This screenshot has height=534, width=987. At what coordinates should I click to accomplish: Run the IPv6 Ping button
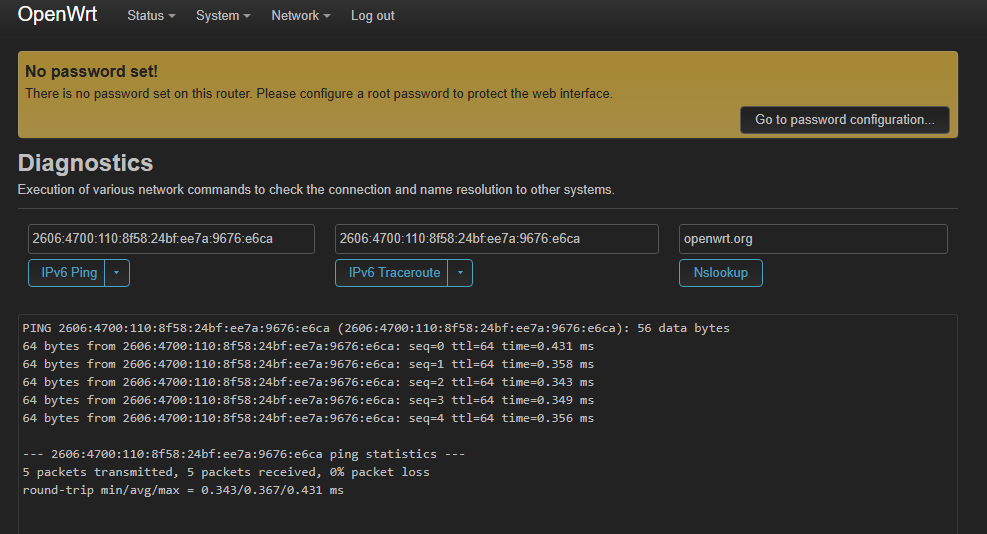(67, 273)
